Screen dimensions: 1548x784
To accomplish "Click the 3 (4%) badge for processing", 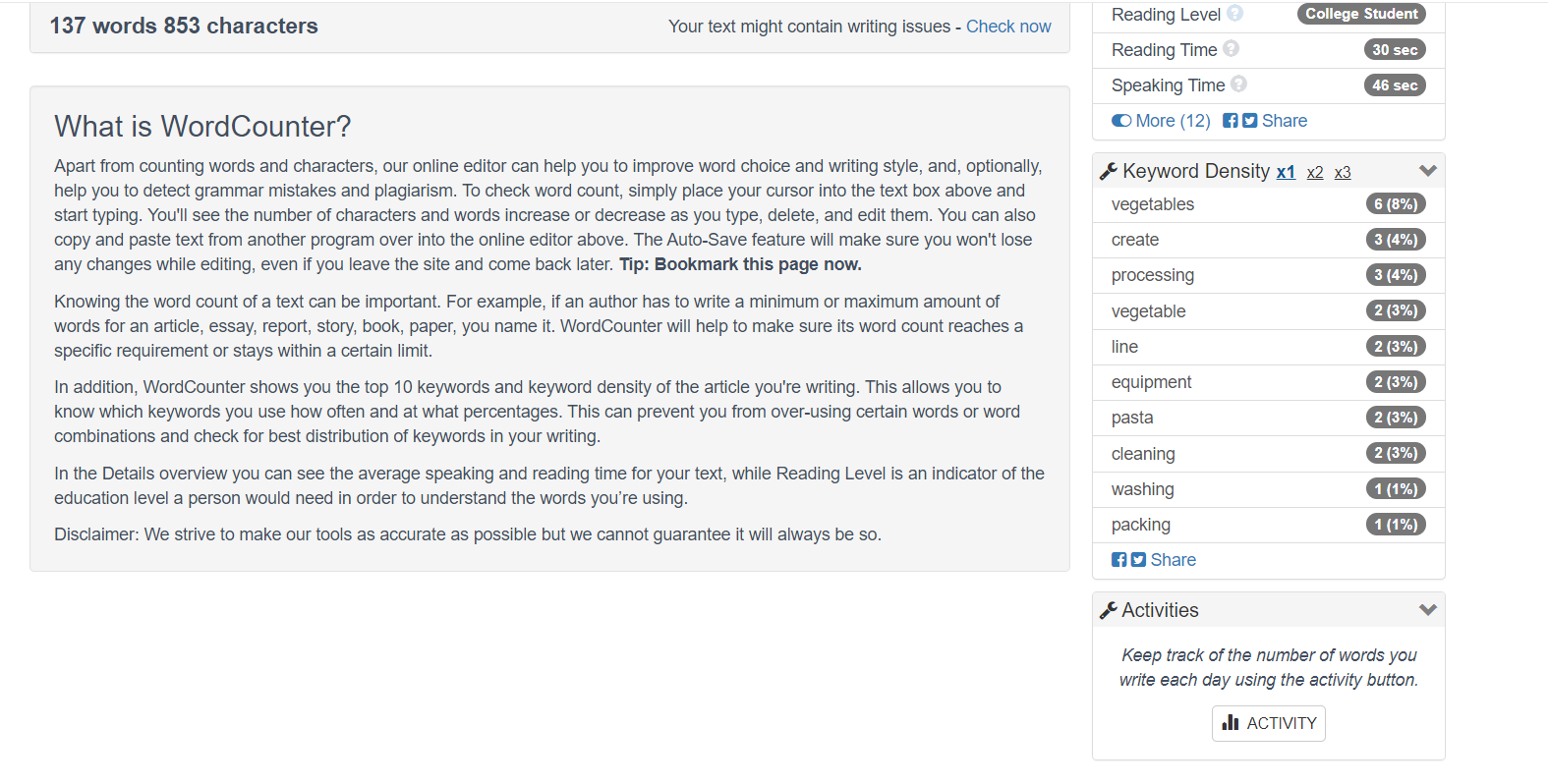I will point(1396,275).
